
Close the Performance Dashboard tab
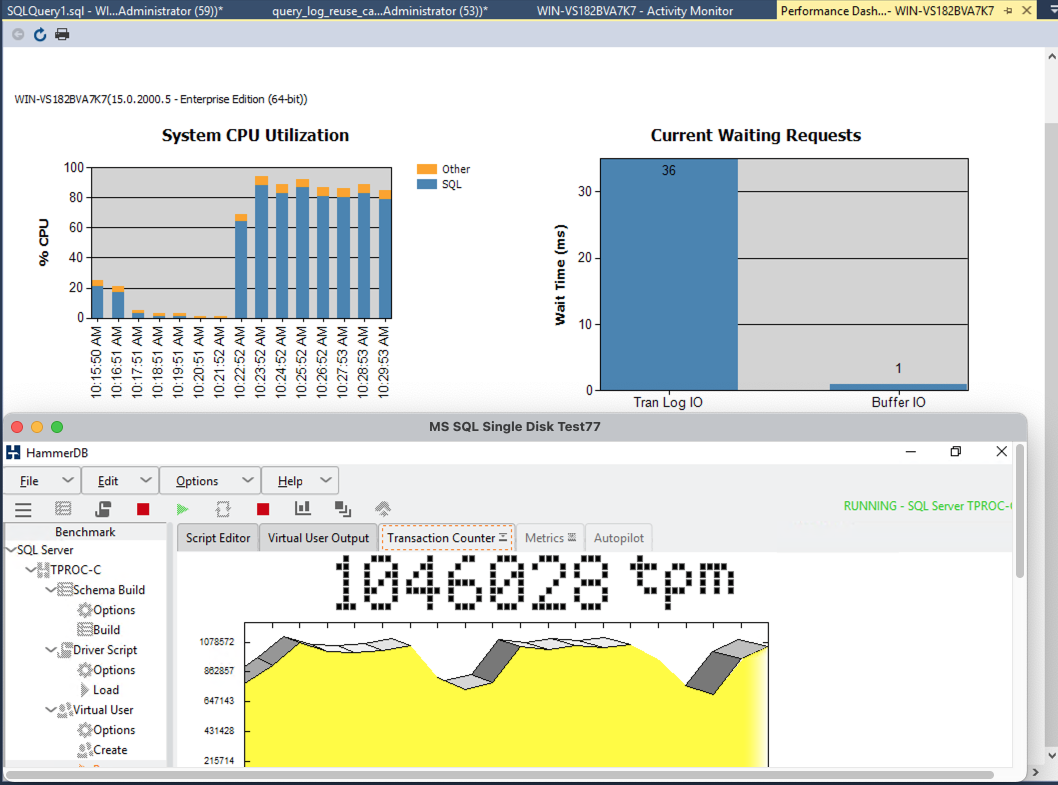coord(1026,11)
